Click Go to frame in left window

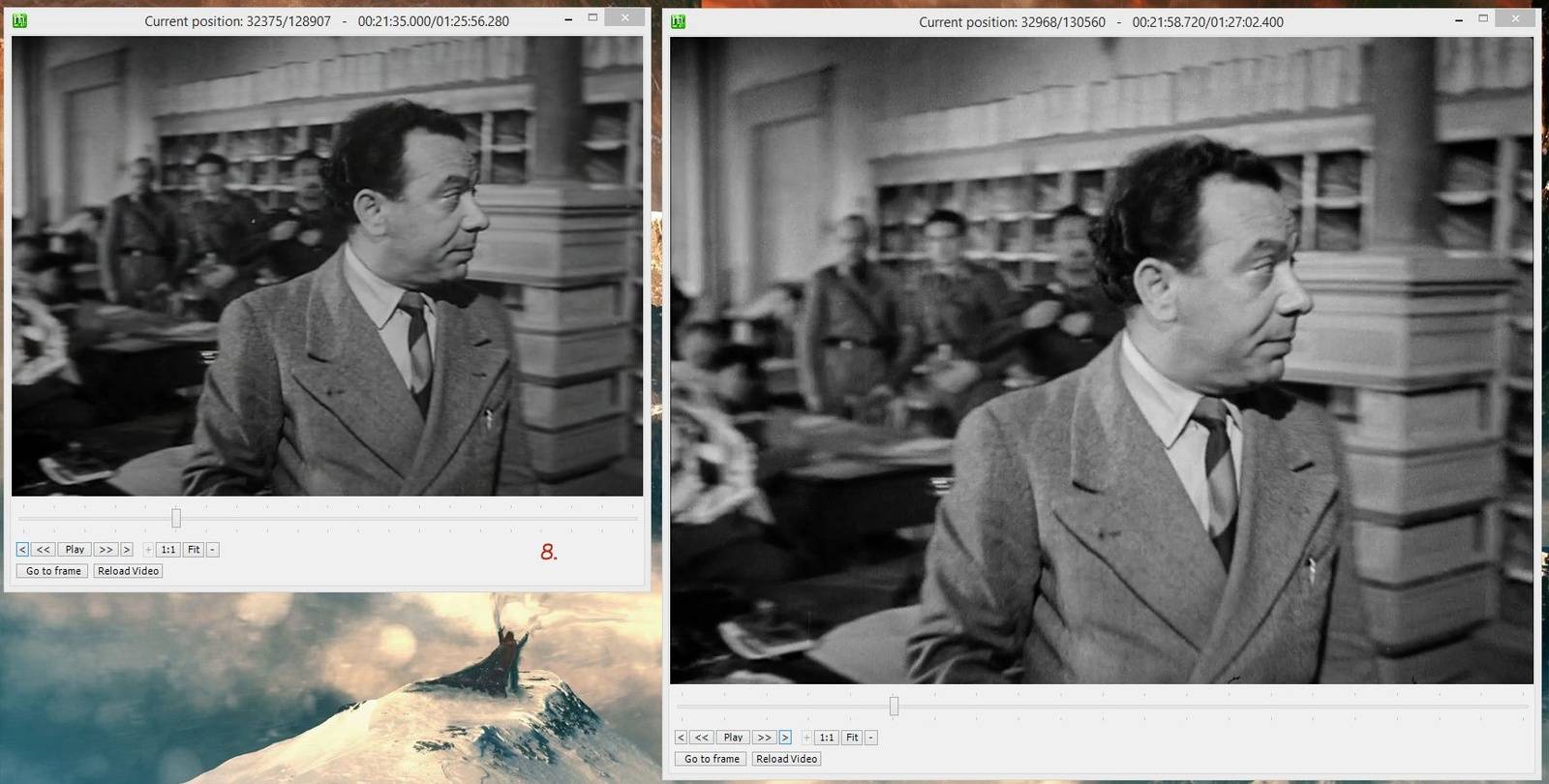tap(53, 571)
